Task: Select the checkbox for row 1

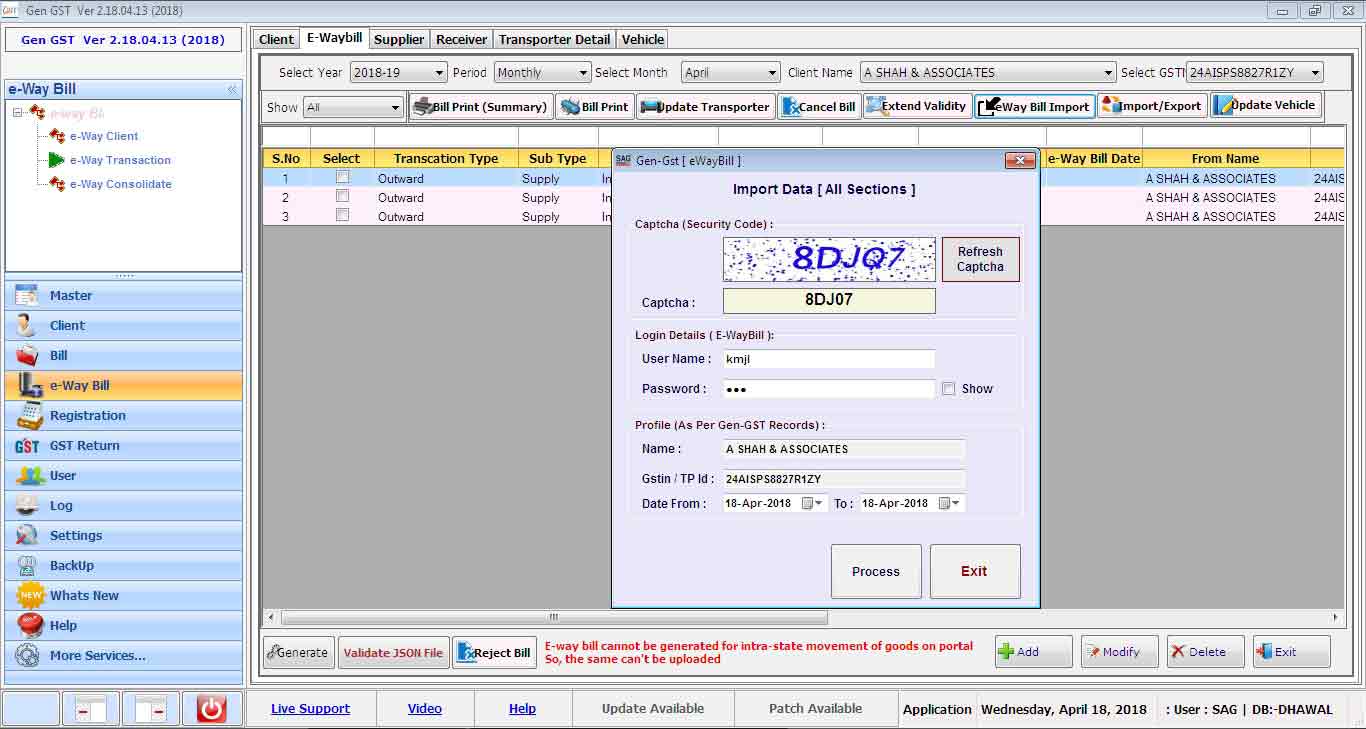Action: (342, 178)
